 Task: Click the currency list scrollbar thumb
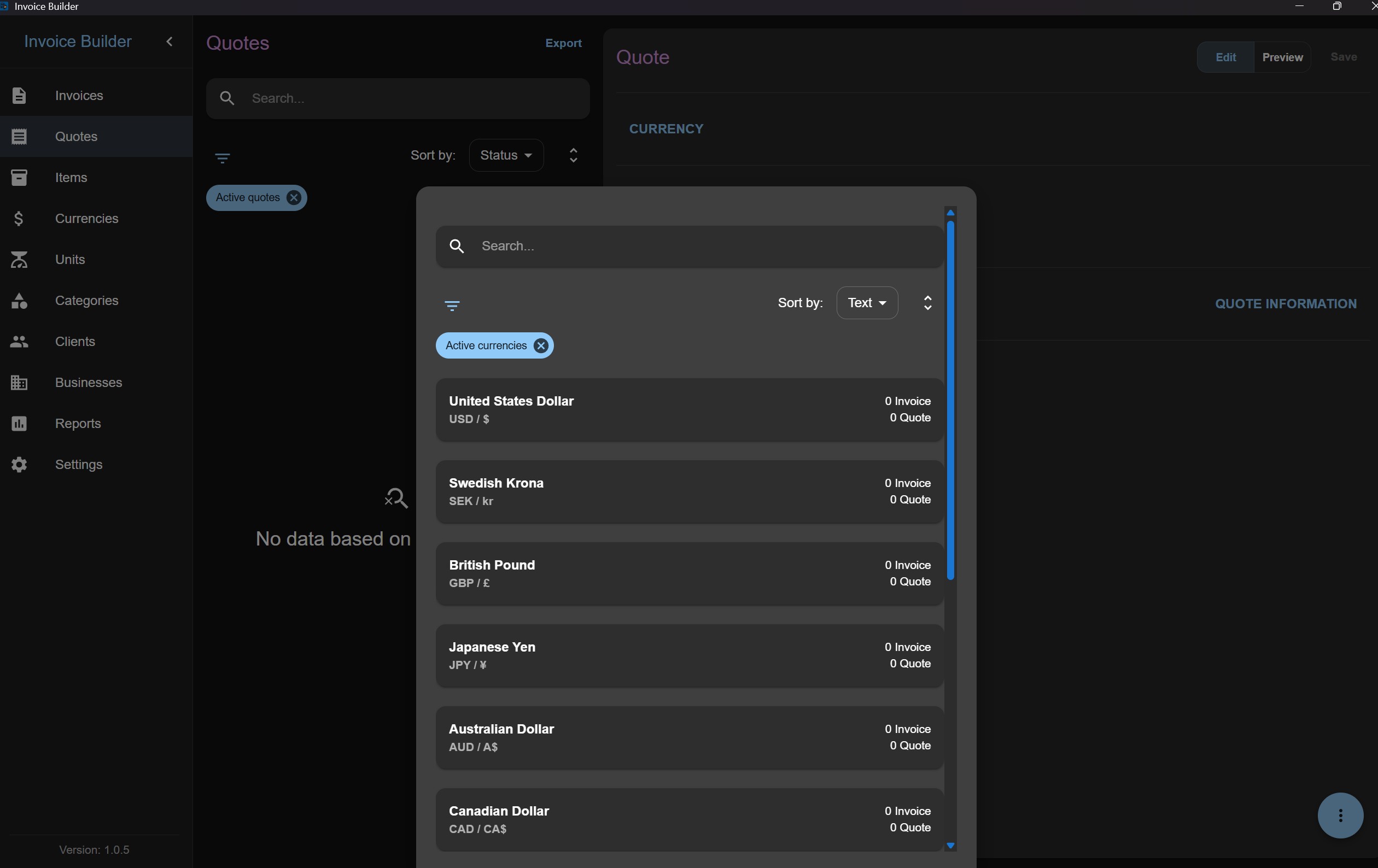[950, 401]
